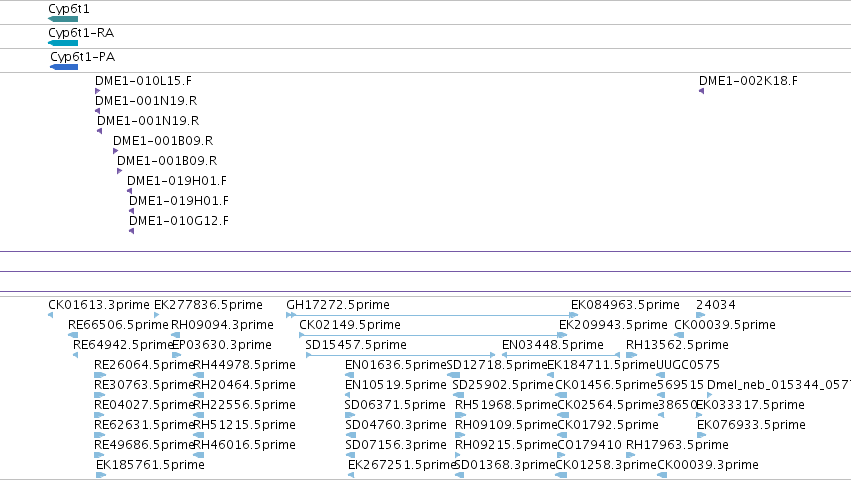The width and height of the screenshot is (851, 480).
Task: Select the RE49686.5prime label
Action: (x=144, y=446)
